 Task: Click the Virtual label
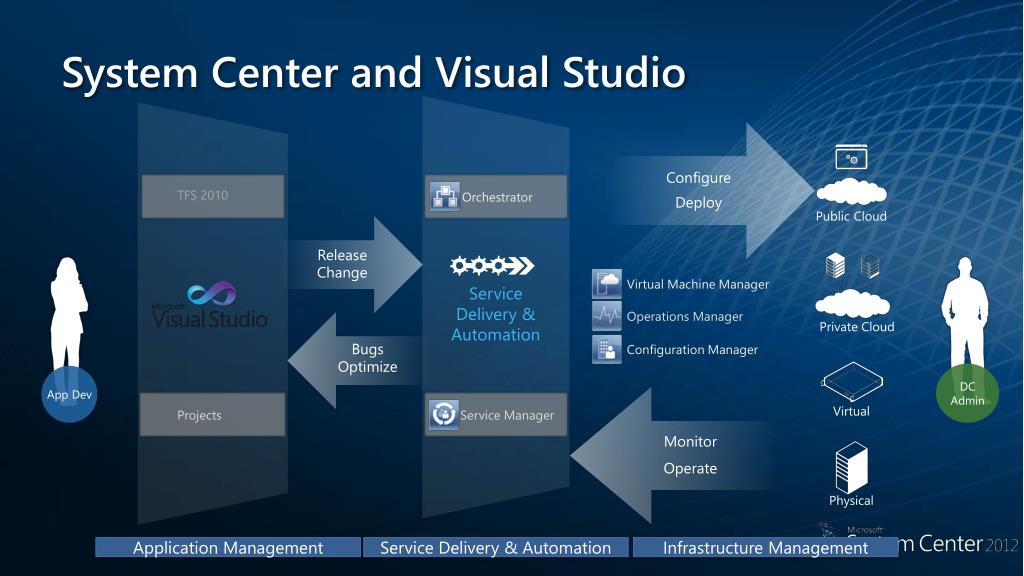coord(851,411)
